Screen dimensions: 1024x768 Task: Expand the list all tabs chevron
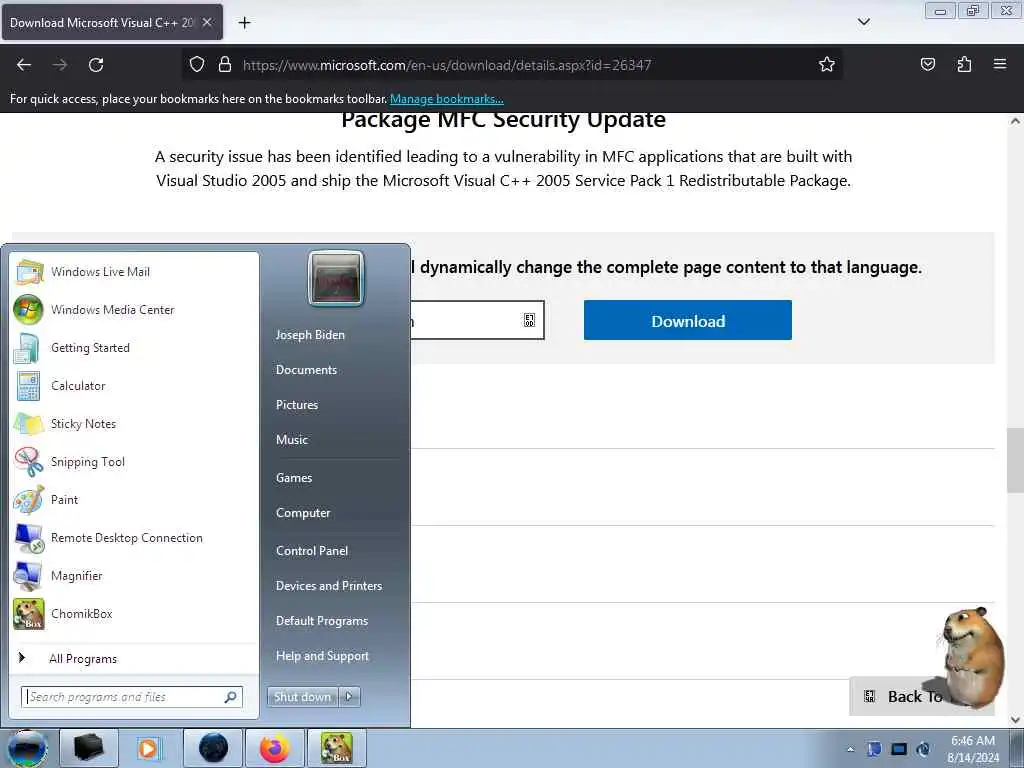864,22
